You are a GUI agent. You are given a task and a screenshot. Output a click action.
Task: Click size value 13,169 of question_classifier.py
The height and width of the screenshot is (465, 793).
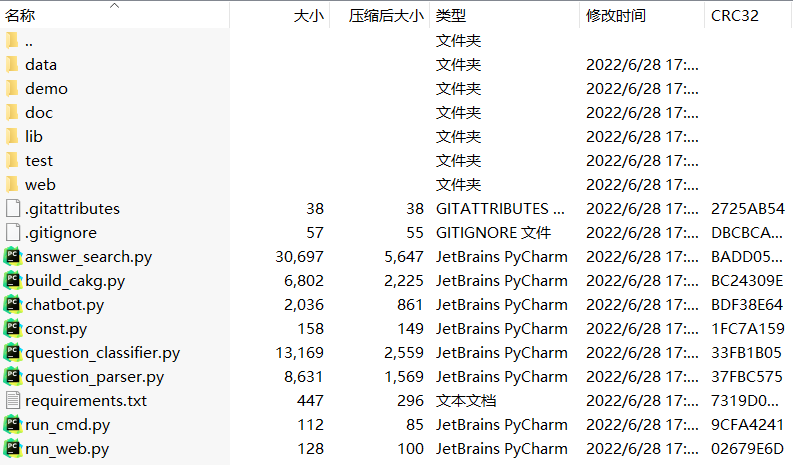(x=299, y=353)
